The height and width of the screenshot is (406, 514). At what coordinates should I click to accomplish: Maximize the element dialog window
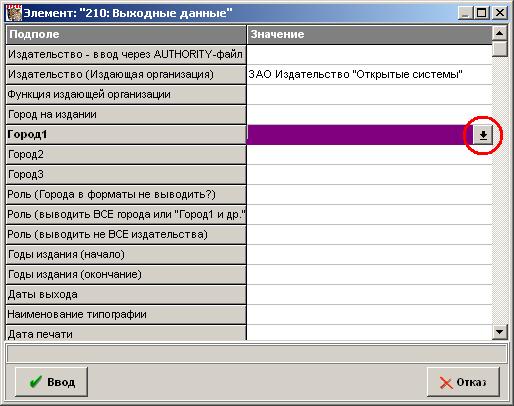(481, 13)
